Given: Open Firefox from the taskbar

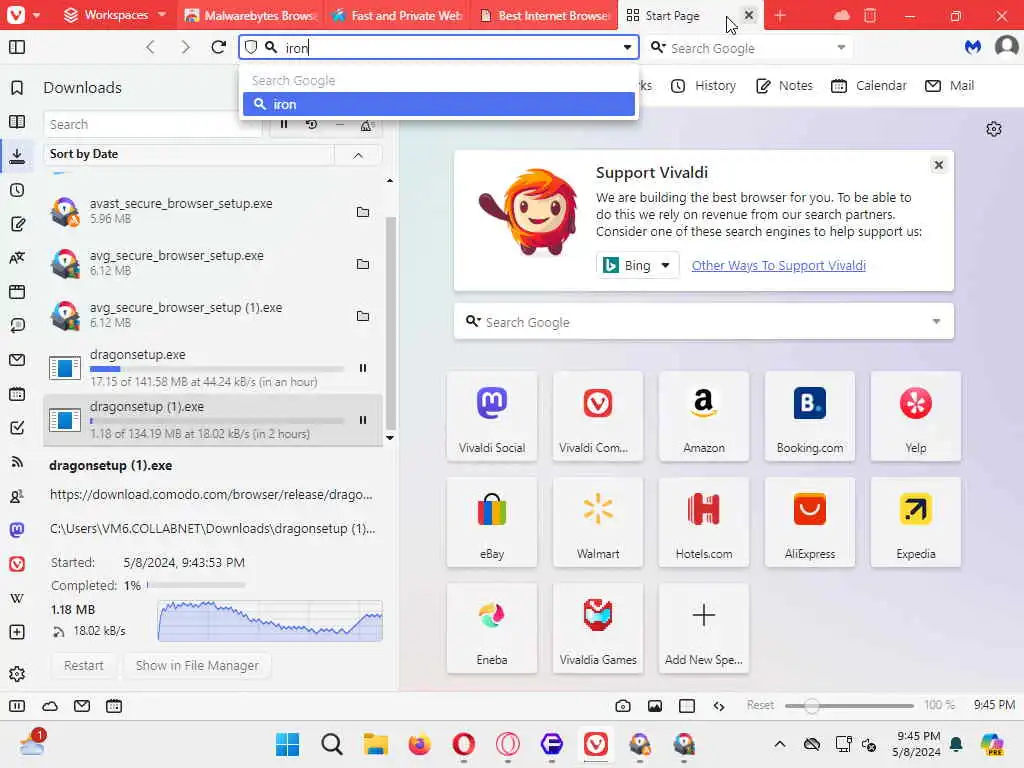Looking at the screenshot, I should 419,744.
